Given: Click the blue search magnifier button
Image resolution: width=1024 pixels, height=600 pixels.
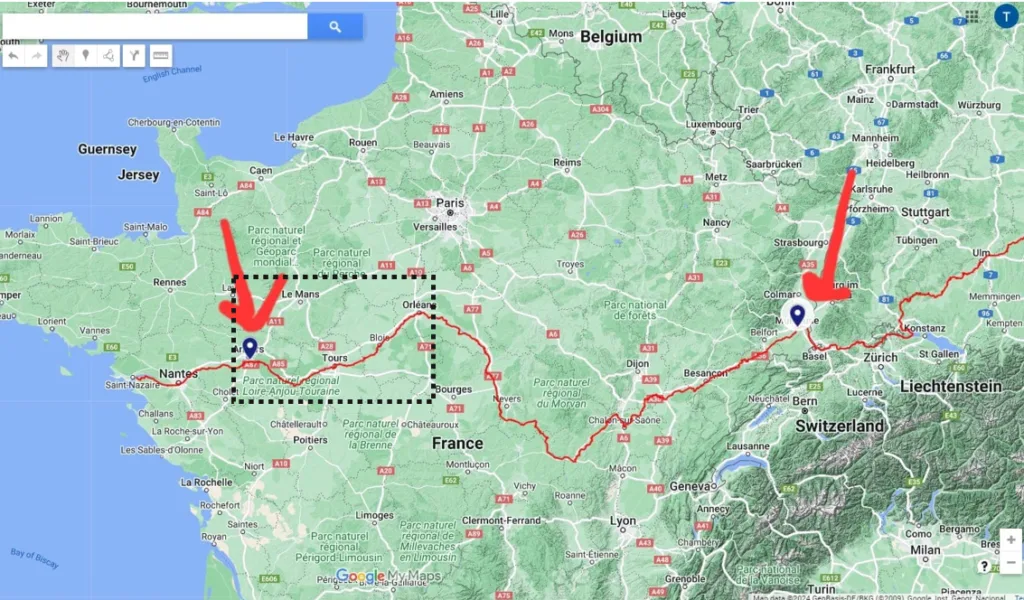Looking at the screenshot, I should click(335, 27).
